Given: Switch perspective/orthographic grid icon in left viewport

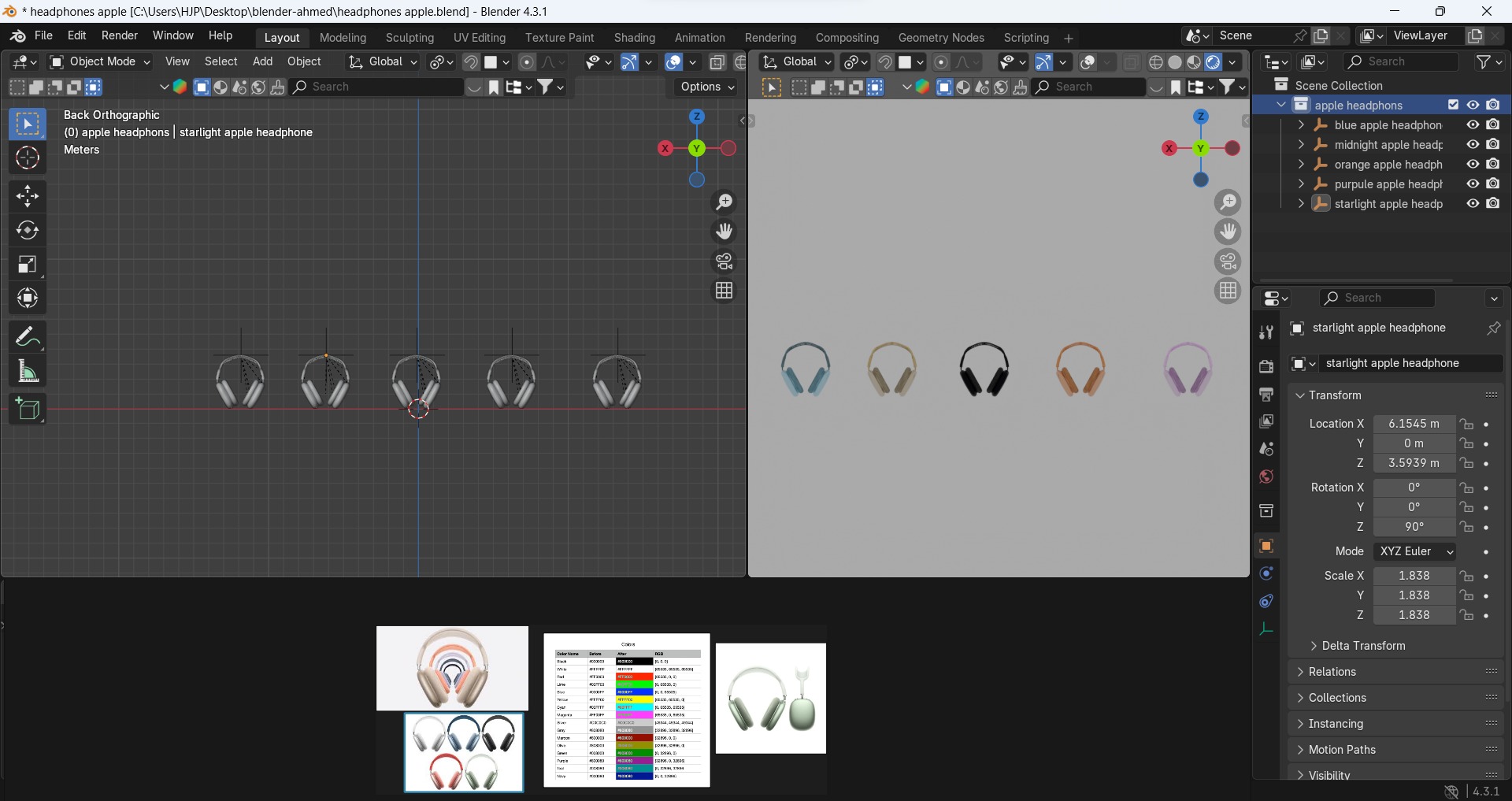Looking at the screenshot, I should point(724,291).
